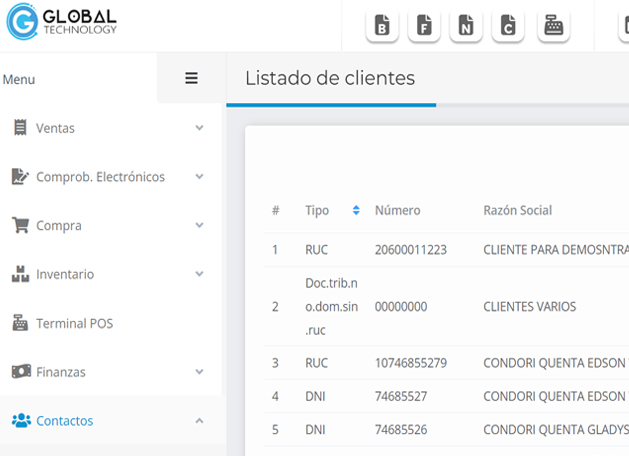Viewport: 629px width, 456px height.
Task: Click the RUC type in row 3
Action: coord(317,363)
